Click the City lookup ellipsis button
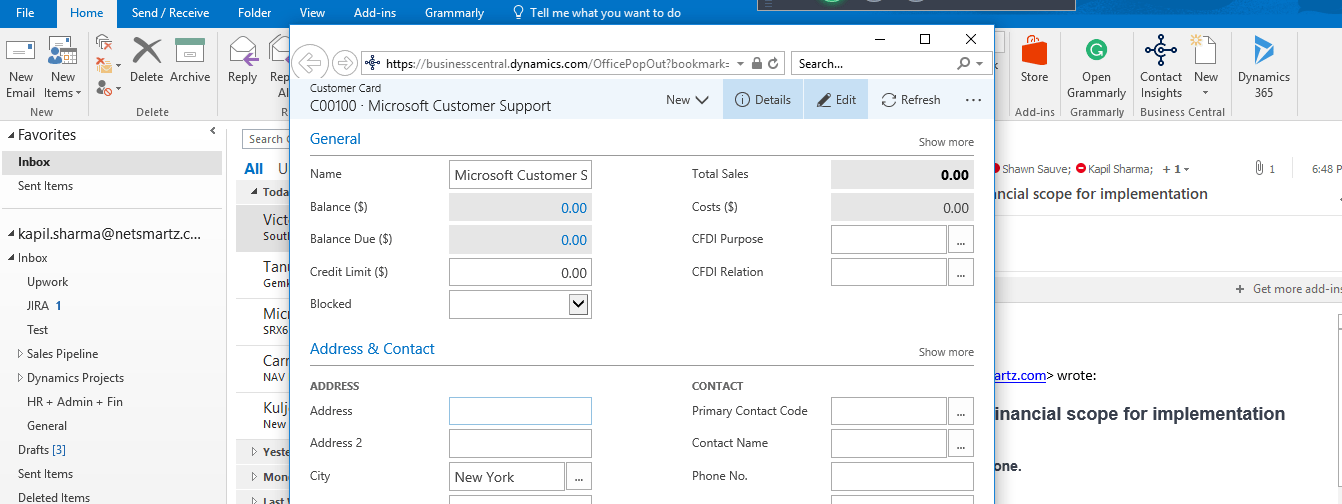Screen dimensions: 1342x504 (x=579, y=477)
